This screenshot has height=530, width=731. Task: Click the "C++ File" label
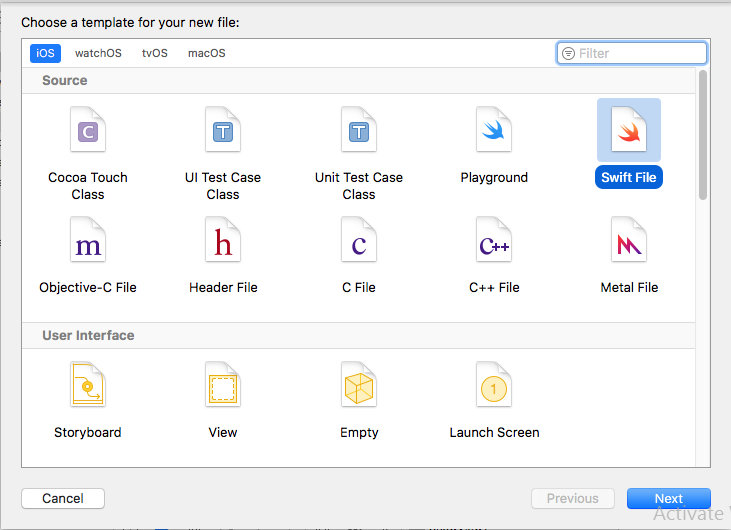tap(494, 287)
